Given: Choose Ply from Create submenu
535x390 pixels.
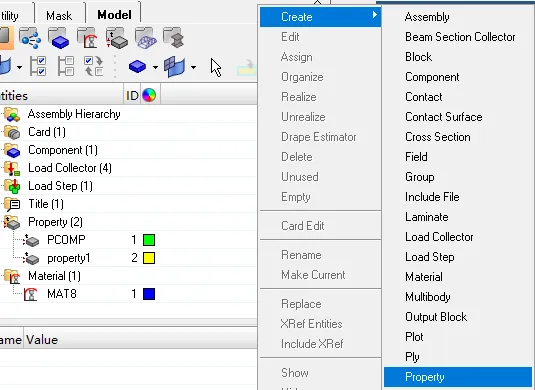Looking at the screenshot, I should [x=412, y=357].
